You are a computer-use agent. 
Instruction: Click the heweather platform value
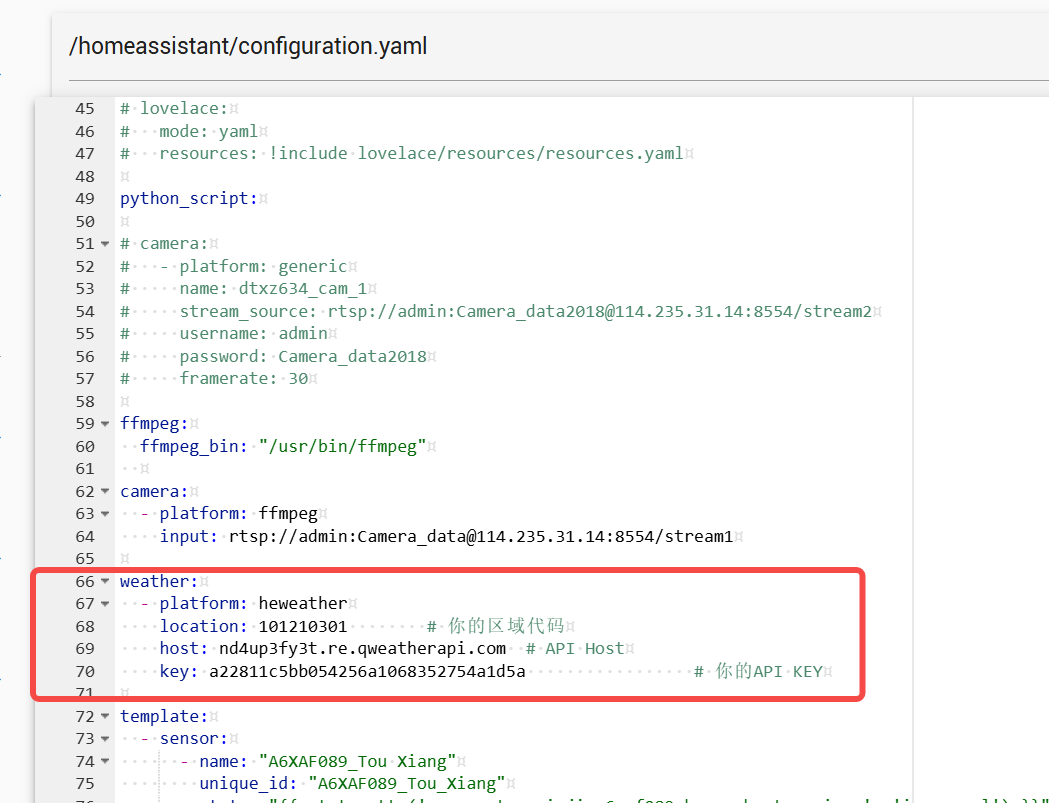(302, 604)
